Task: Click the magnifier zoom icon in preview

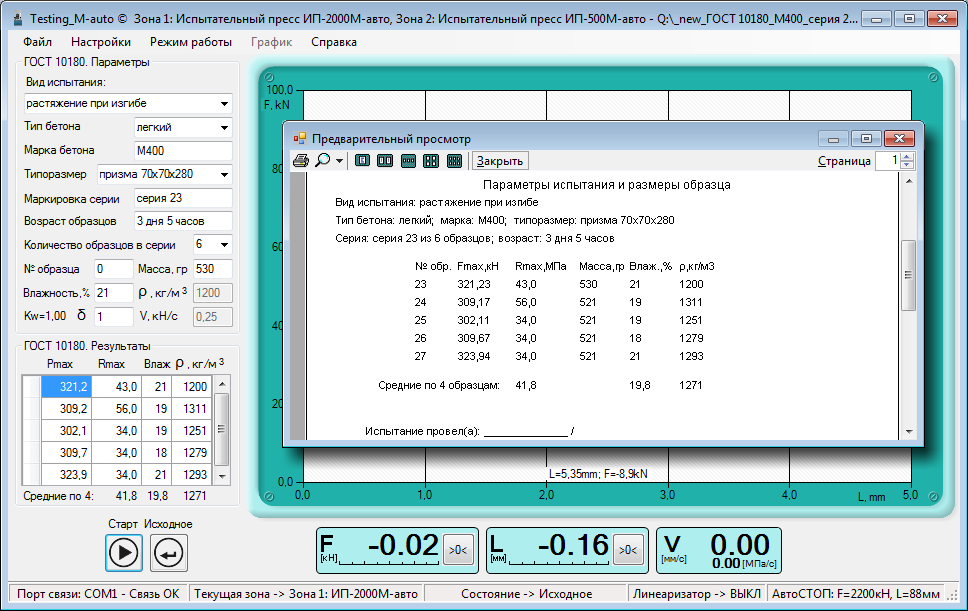Action: point(323,160)
